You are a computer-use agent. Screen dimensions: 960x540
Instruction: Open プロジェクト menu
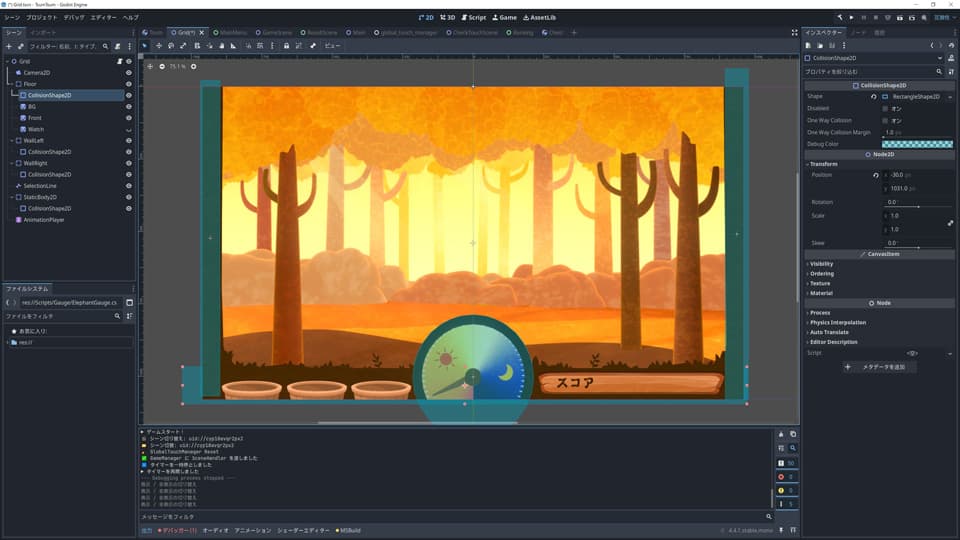(x=42, y=18)
